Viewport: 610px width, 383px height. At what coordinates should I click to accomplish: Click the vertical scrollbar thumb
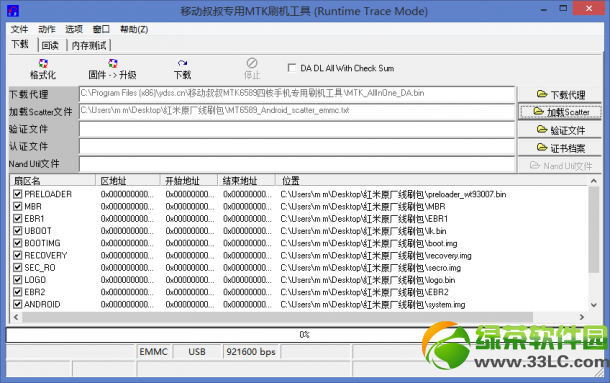click(x=594, y=230)
